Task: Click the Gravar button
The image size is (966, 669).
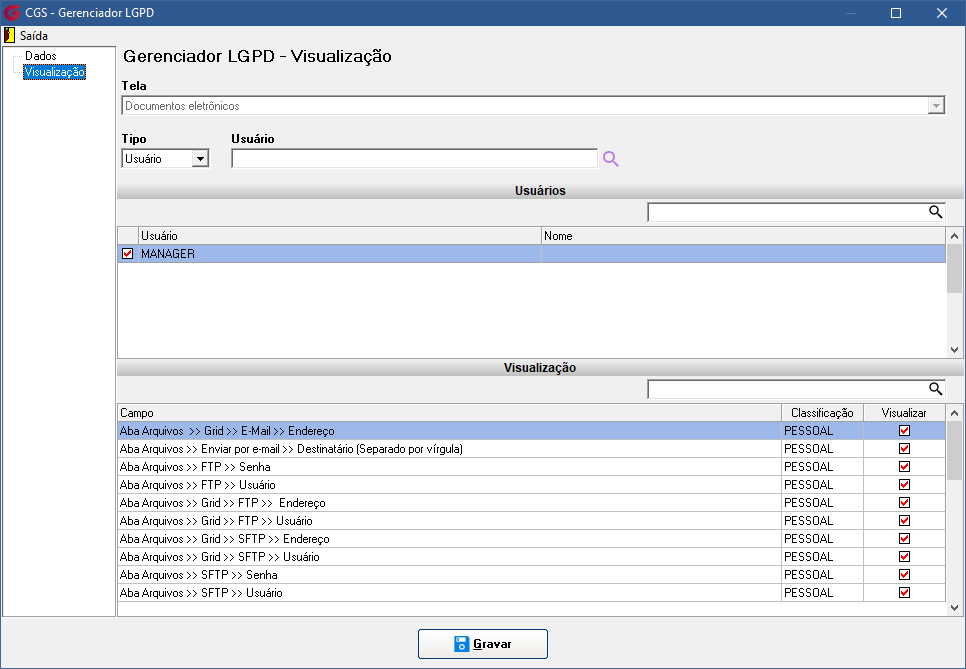Action: (482, 644)
